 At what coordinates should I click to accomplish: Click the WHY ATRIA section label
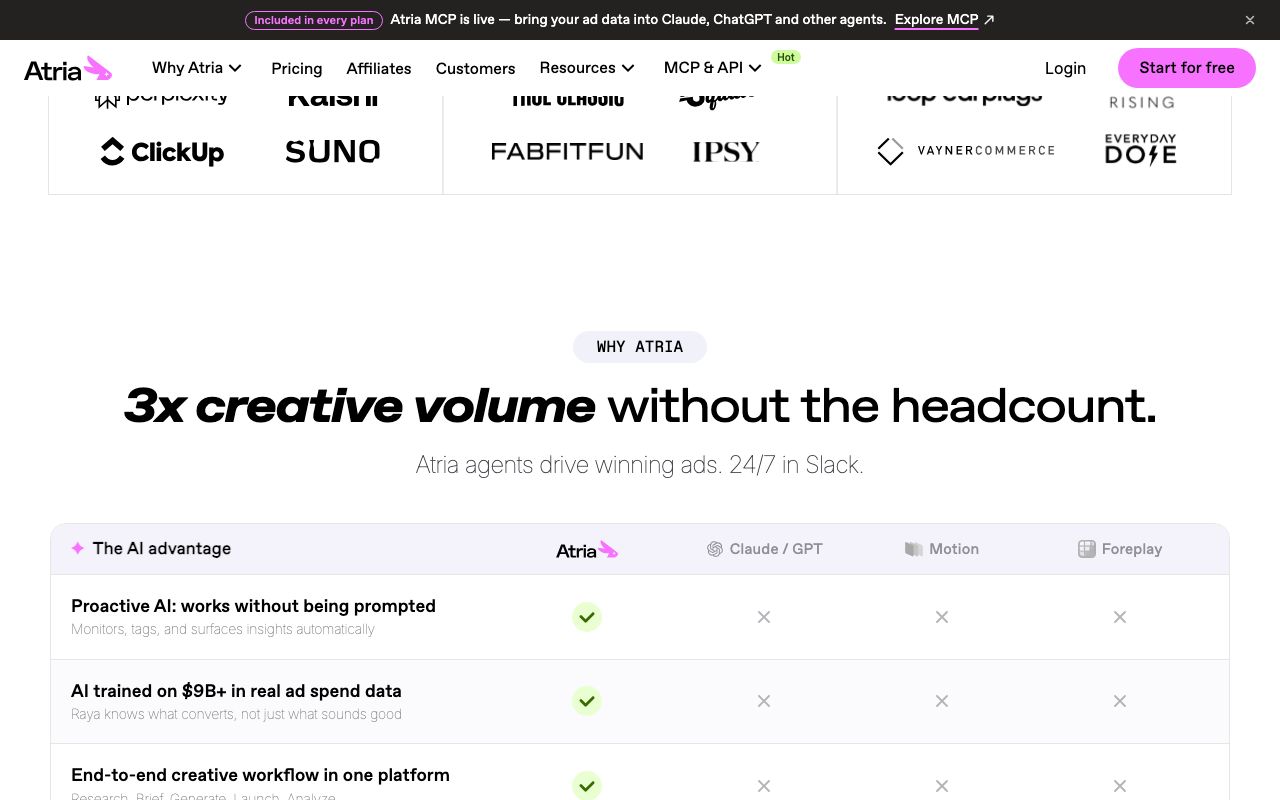pos(640,347)
